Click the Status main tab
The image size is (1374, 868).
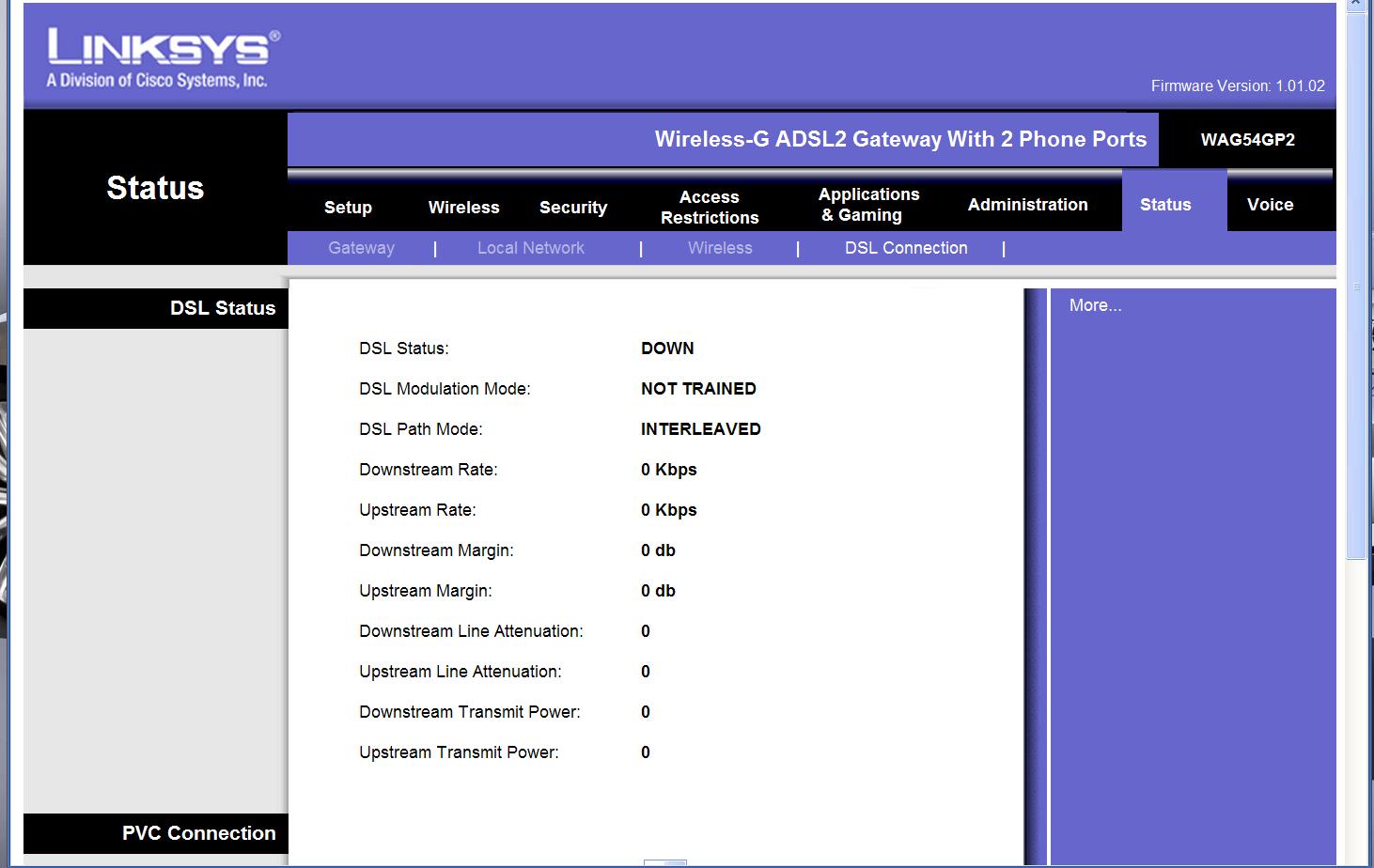click(1165, 205)
